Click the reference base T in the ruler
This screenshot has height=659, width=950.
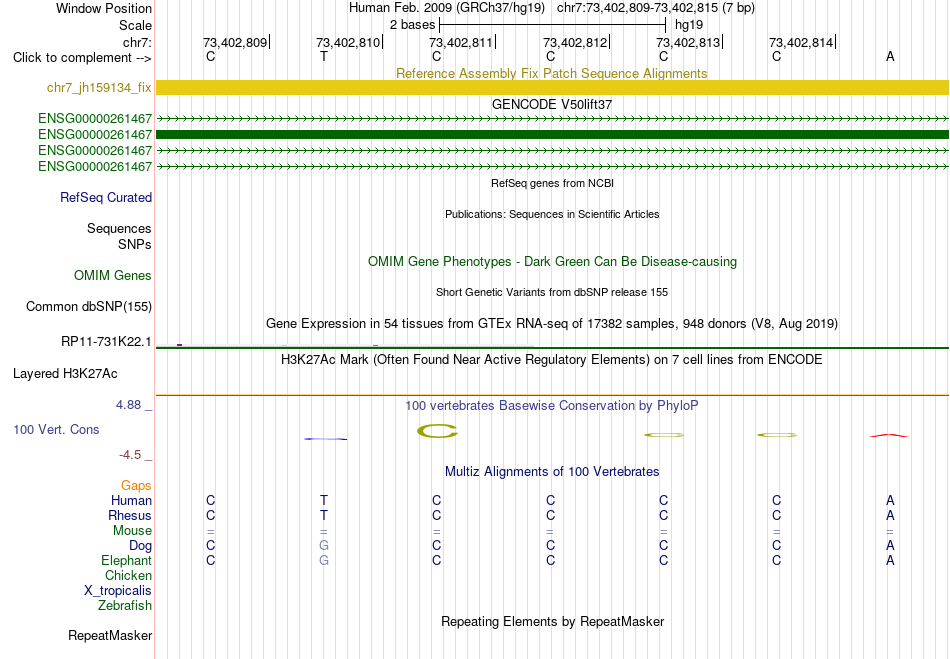click(x=324, y=57)
